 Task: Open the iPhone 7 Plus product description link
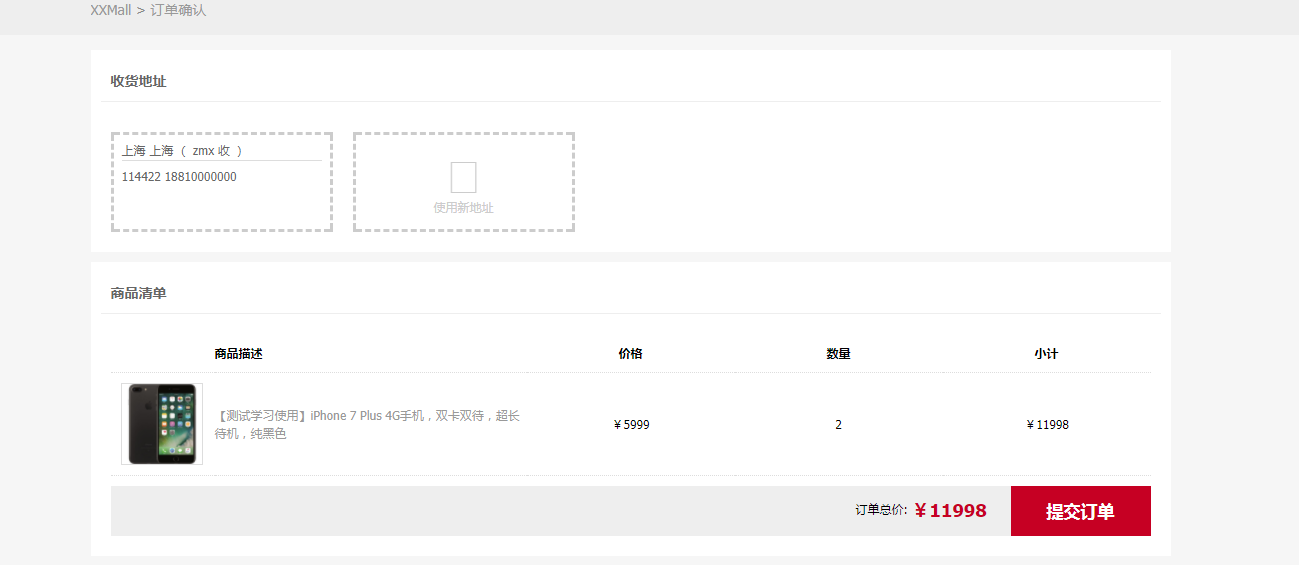click(367, 425)
